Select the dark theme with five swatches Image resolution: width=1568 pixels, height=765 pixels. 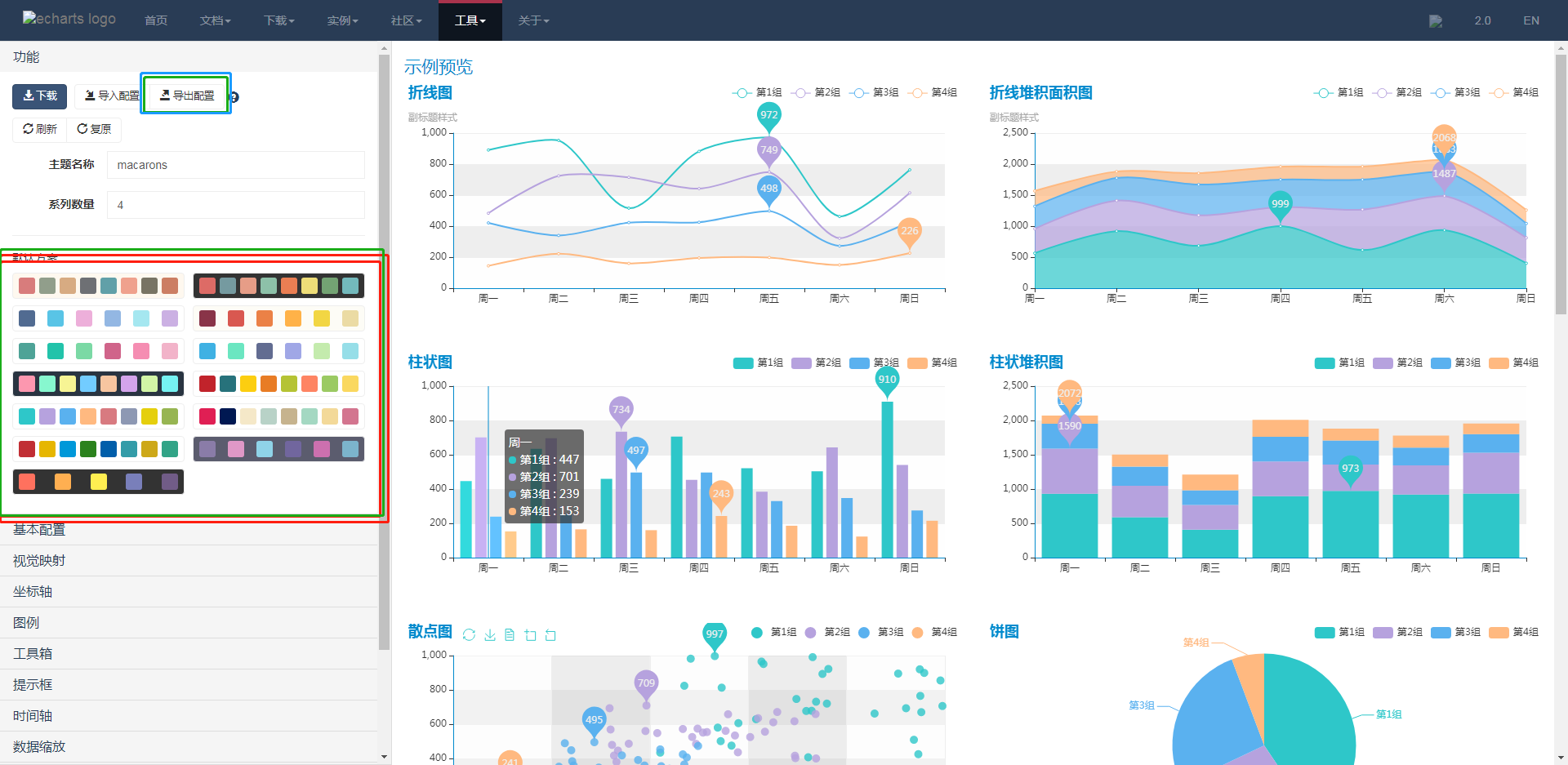tap(98, 482)
